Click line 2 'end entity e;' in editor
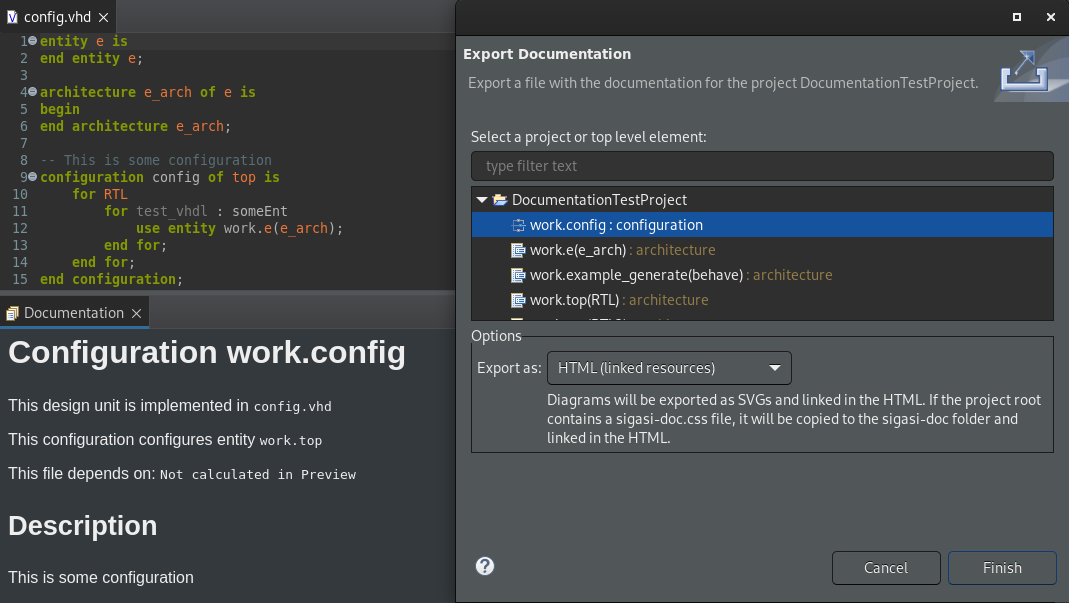This screenshot has height=603, width=1069. 91,58
